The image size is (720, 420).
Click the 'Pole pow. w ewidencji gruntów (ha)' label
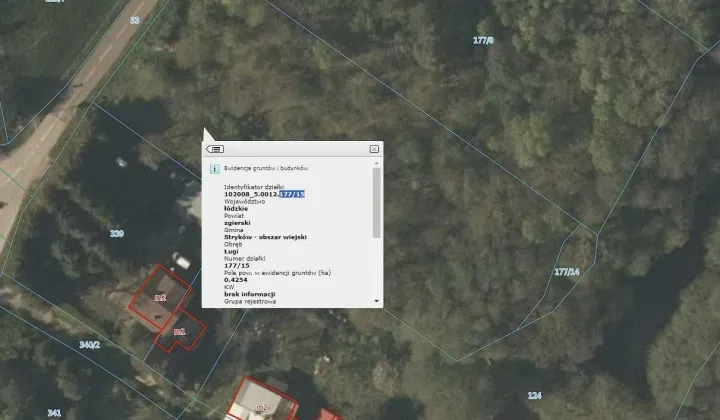[277, 273]
